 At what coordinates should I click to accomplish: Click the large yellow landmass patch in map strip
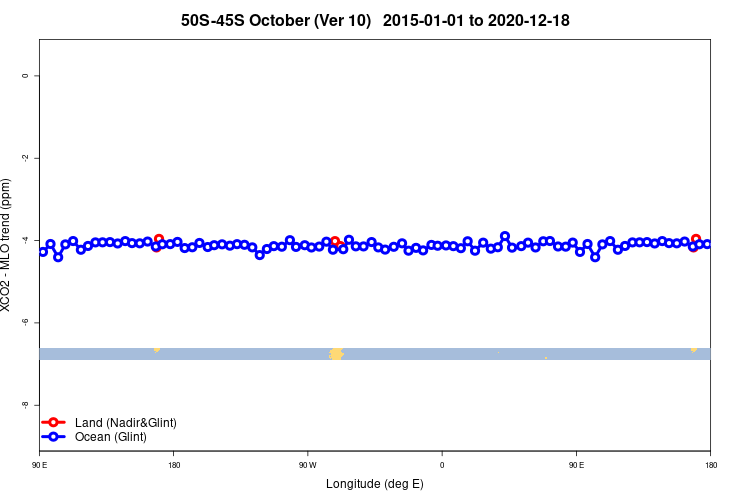(336, 354)
